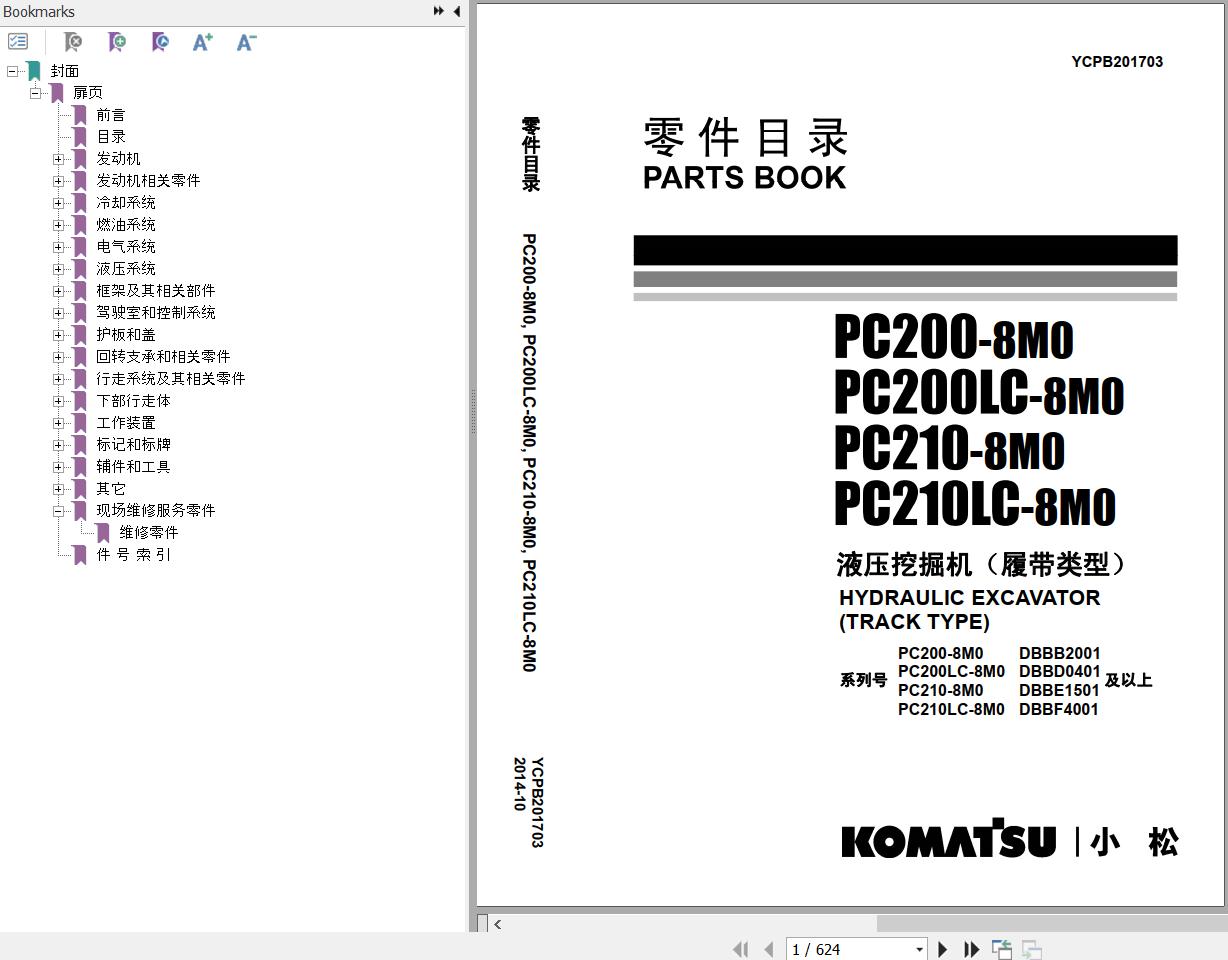Click the splitter handle between bookmarks and page
Viewport: 1228px width, 960px height.
[472, 410]
